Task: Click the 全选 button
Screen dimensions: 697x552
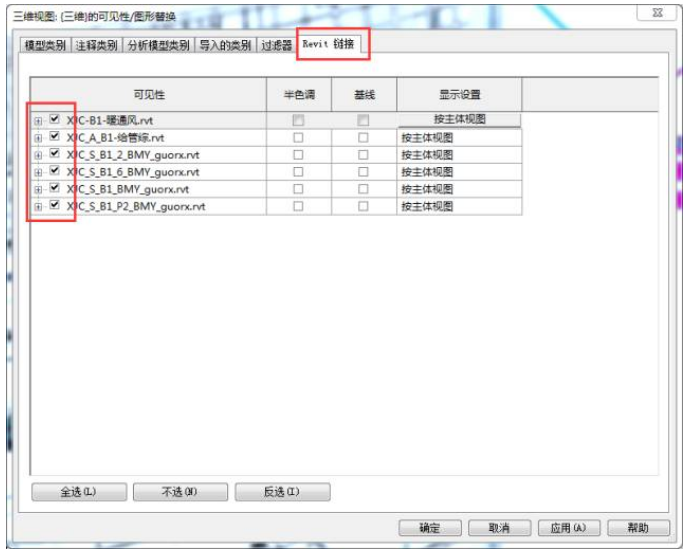Action: click(79, 492)
